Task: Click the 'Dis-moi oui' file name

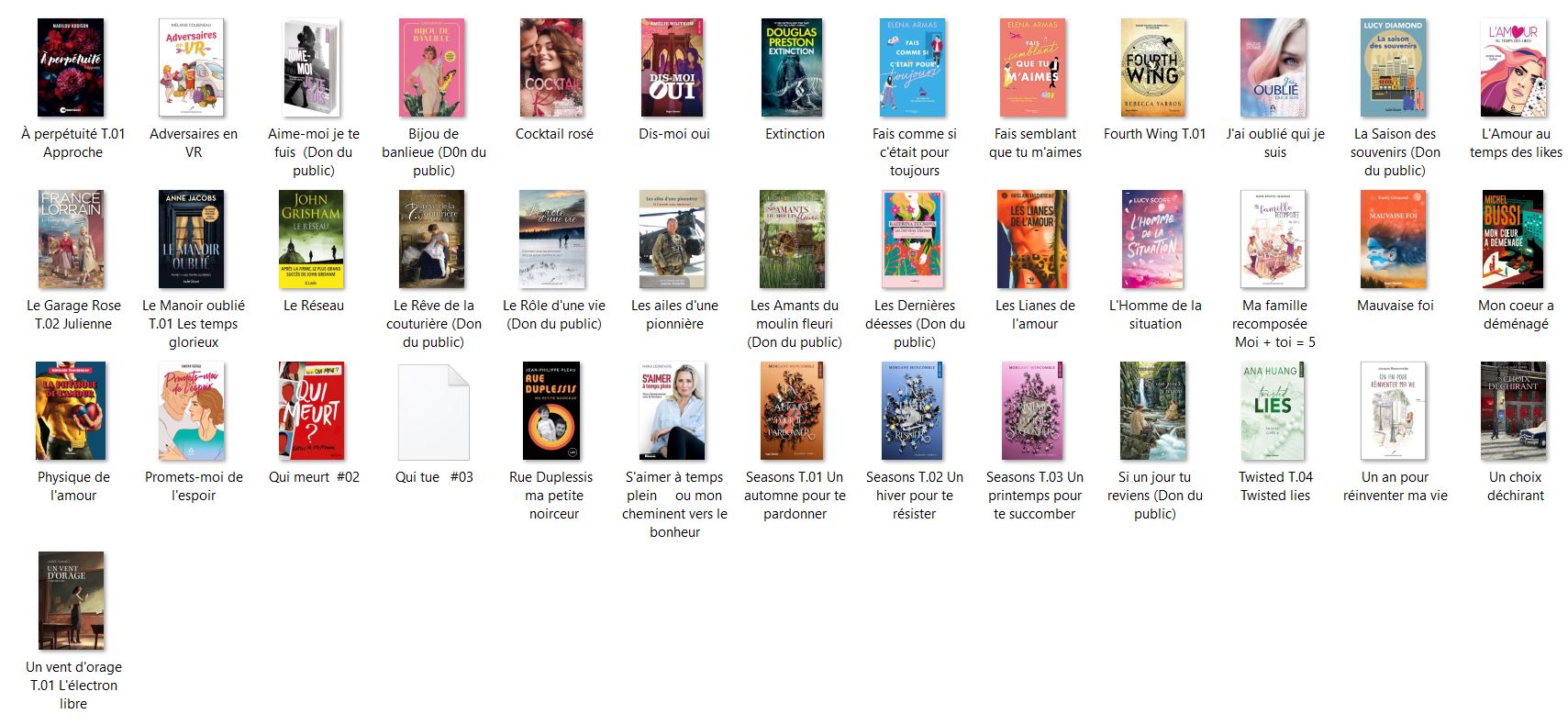Action: (674, 134)
